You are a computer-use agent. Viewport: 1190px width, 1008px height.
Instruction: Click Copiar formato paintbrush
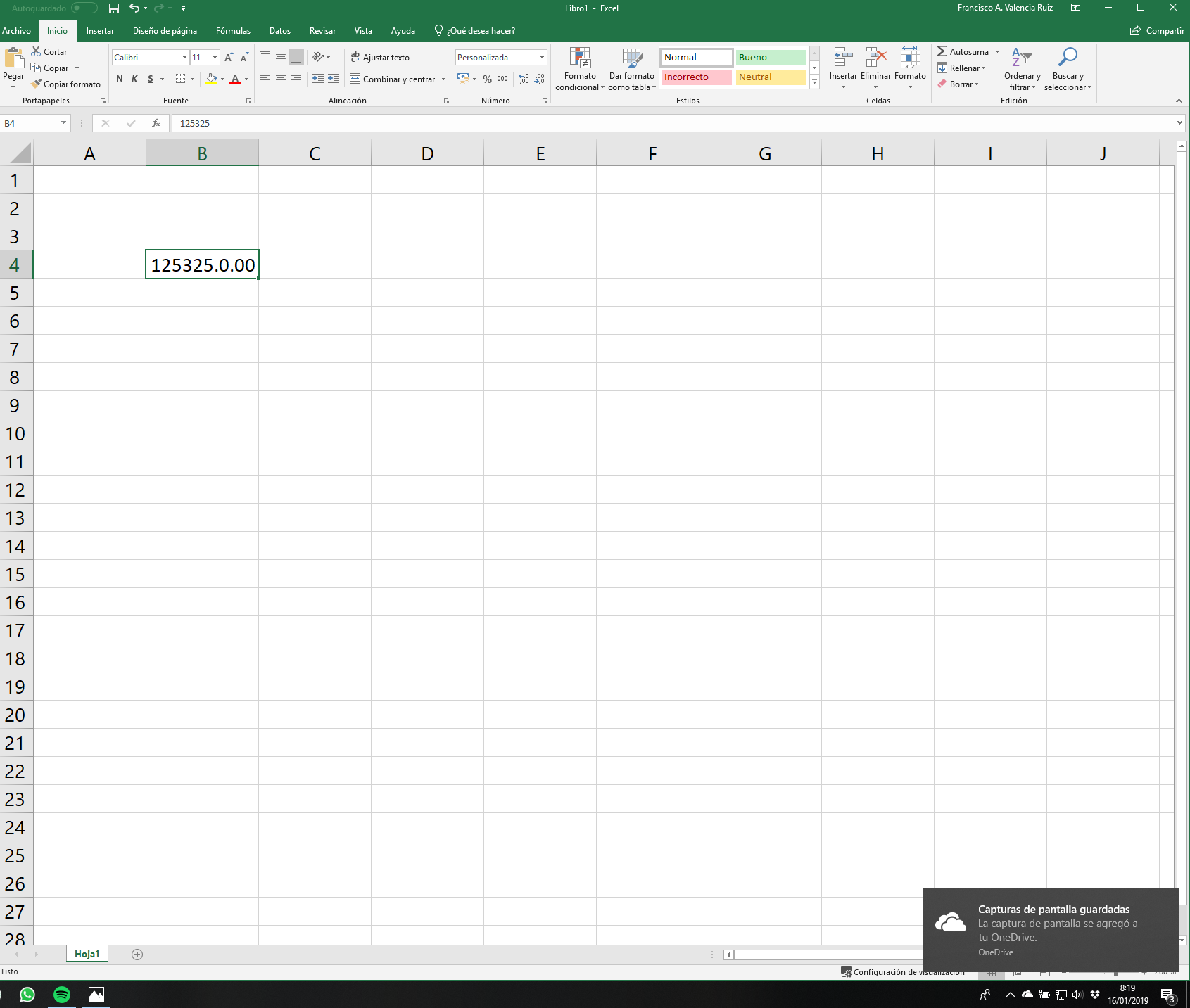[66, 84]
